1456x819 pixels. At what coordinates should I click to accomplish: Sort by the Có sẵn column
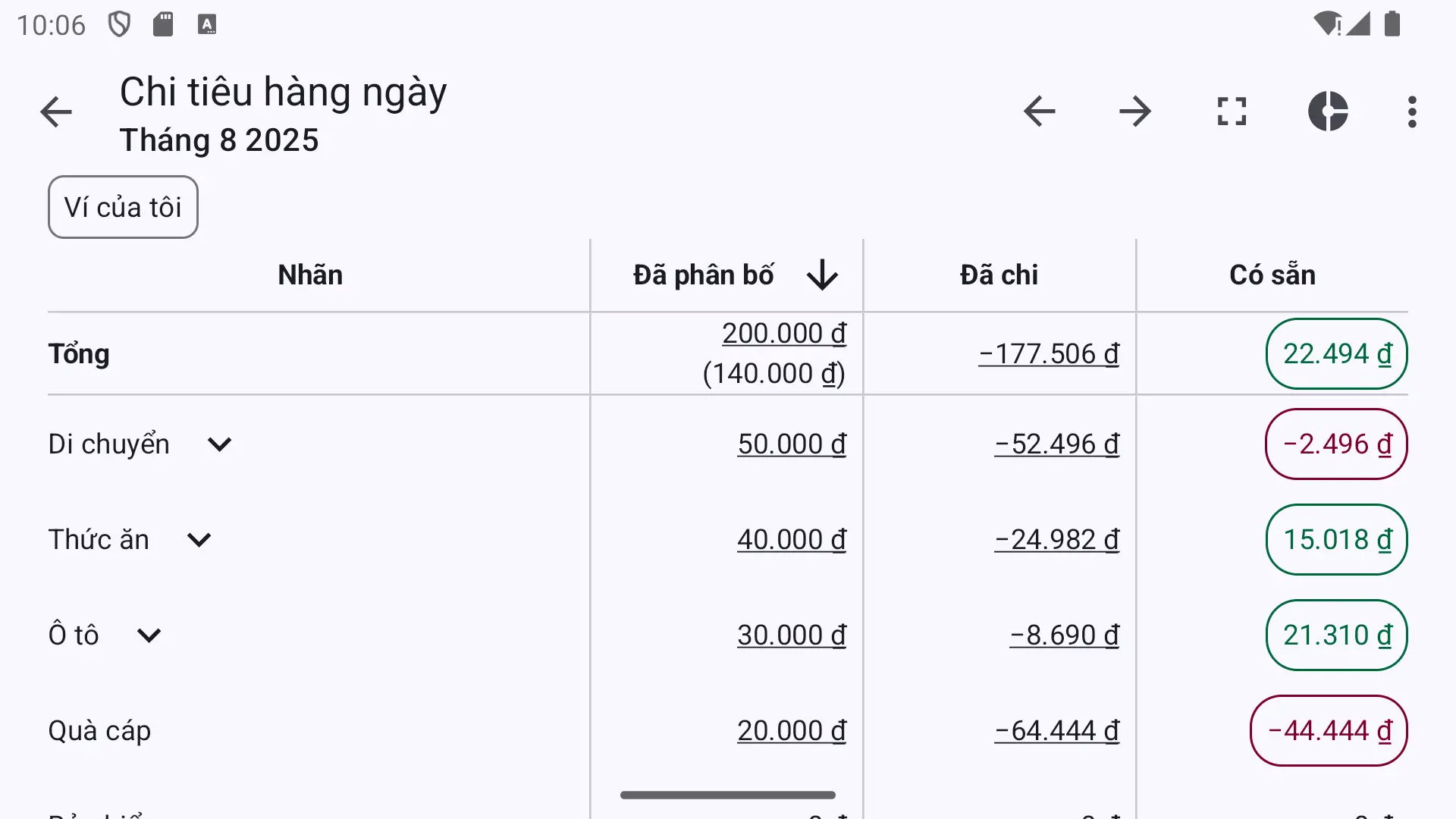click(1272, 275)
